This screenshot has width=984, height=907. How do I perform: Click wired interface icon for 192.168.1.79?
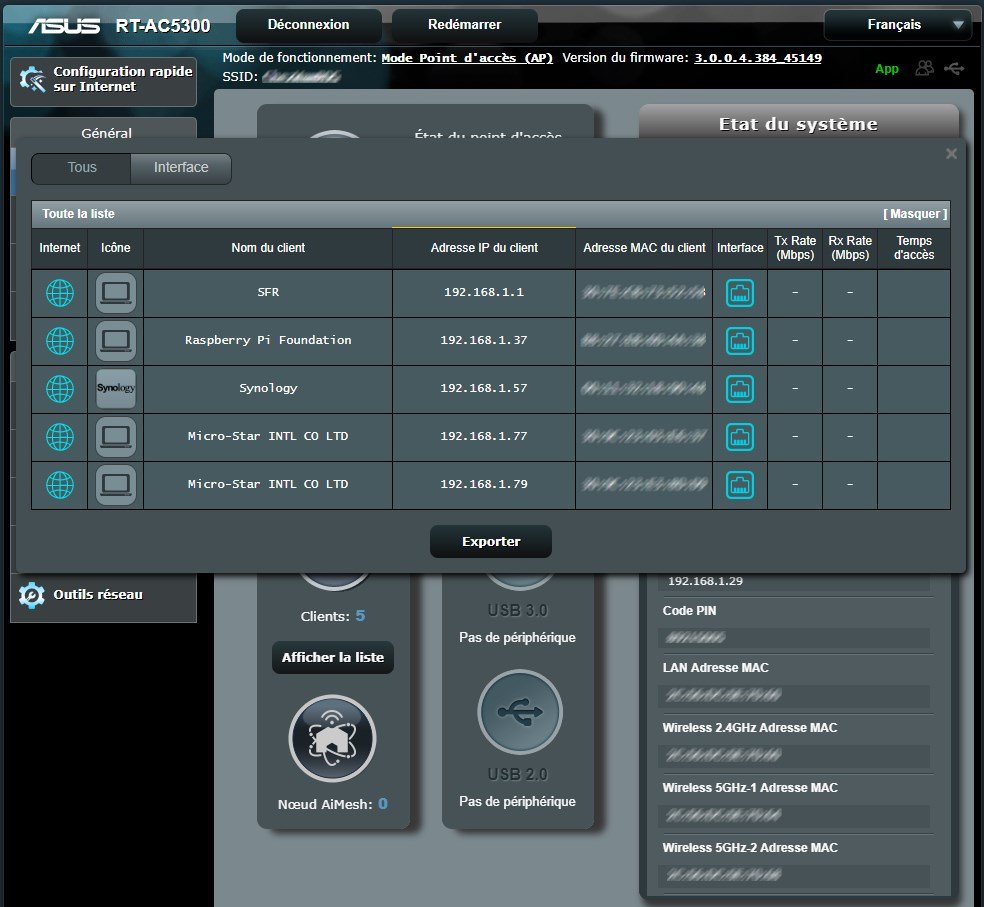pos(740,485)
